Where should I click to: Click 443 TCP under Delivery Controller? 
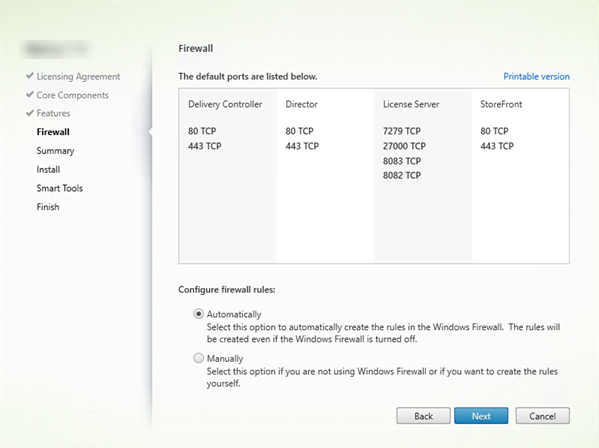tap(204, 146)
